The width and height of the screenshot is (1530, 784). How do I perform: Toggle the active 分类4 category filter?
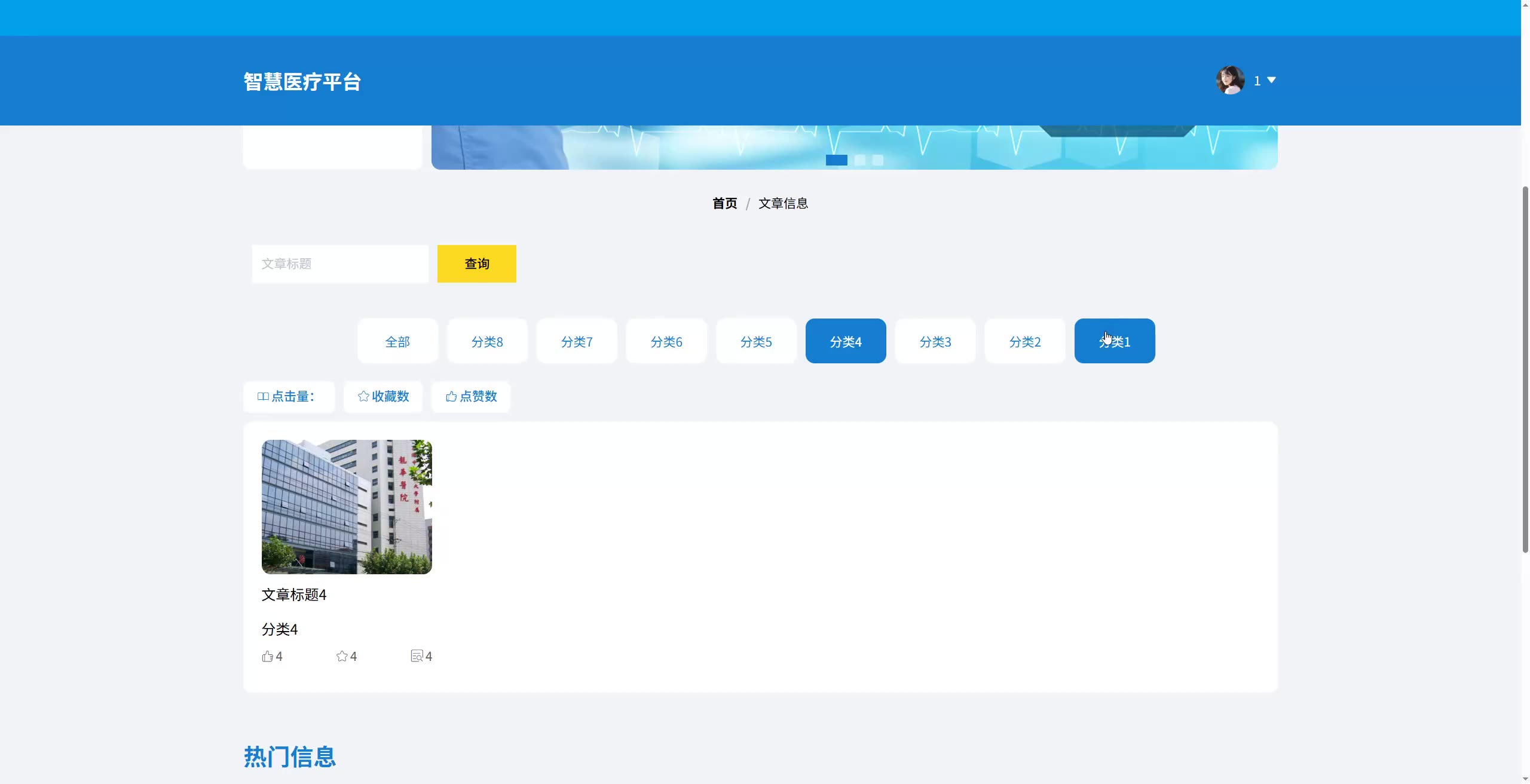click(846, 341)
